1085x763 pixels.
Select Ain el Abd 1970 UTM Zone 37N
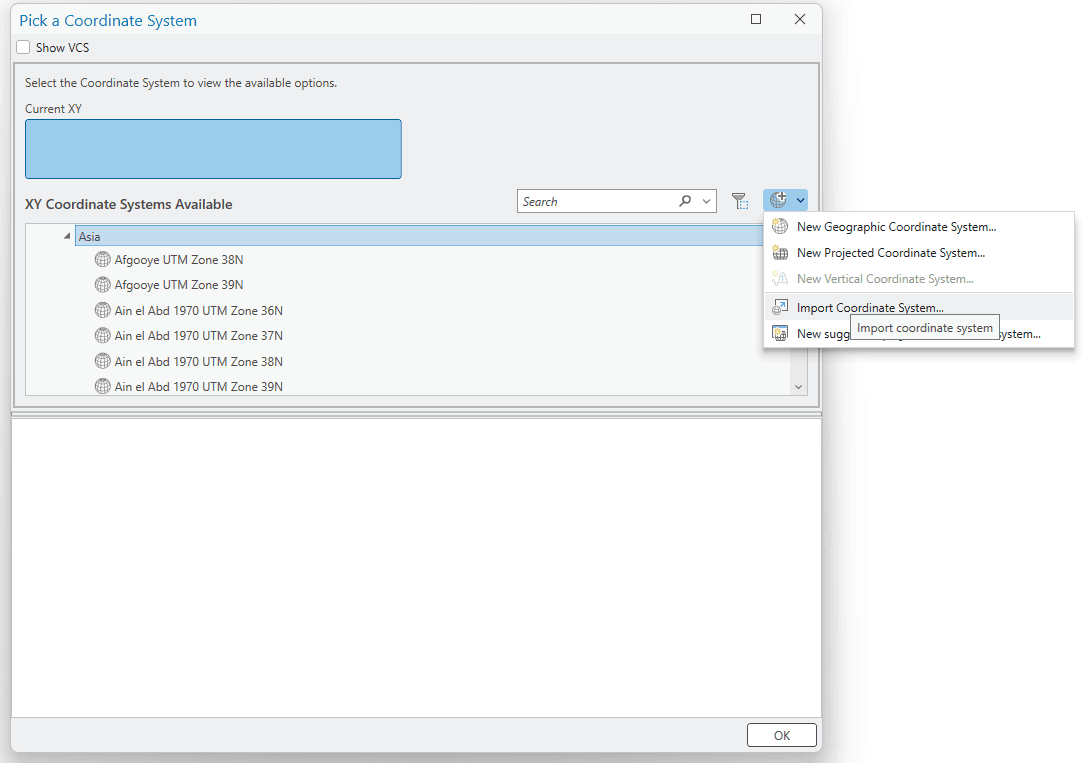(195, 335)
